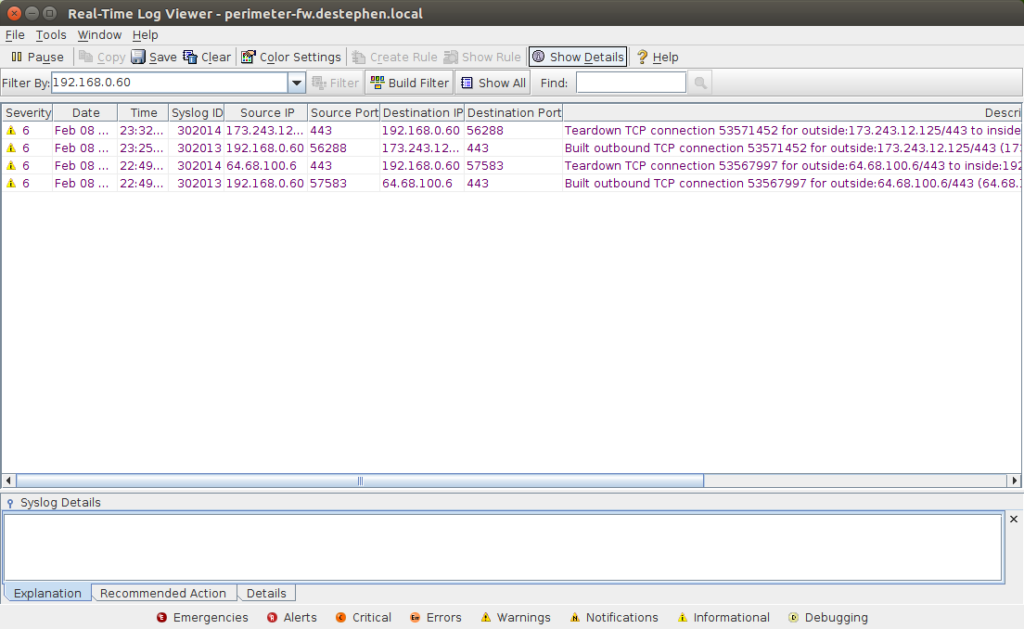Sort by the Destination IP column header

pos(422,112)
